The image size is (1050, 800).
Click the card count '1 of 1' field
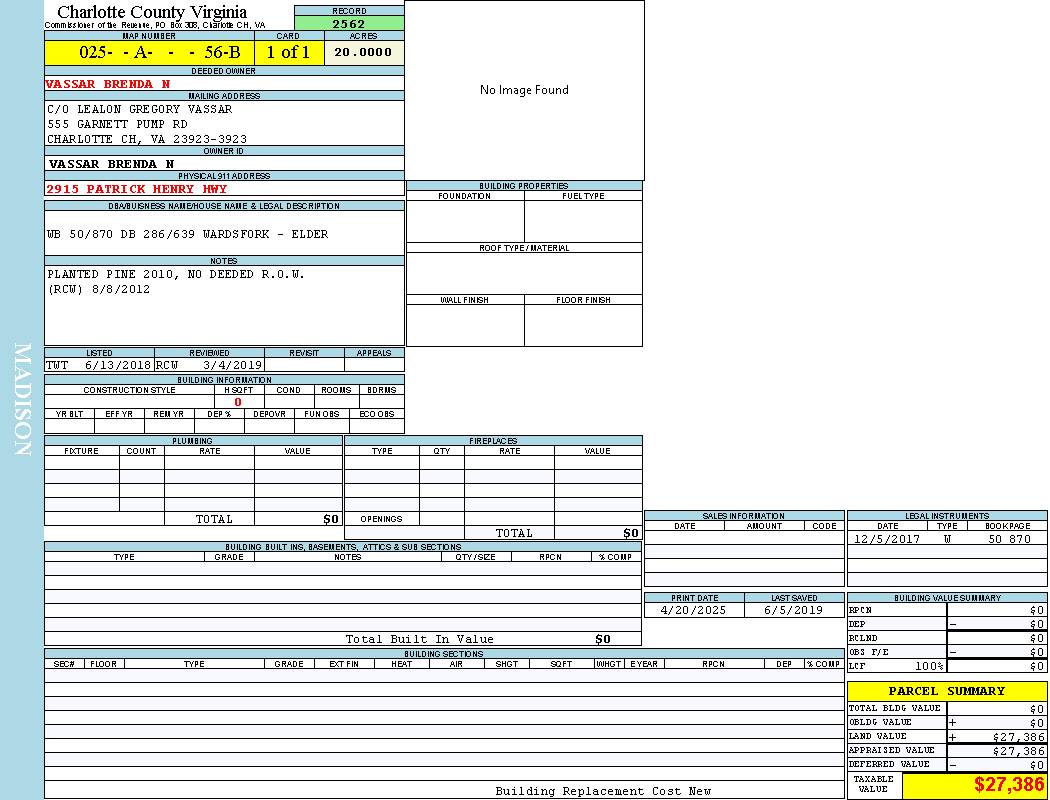tap(288, 52)
